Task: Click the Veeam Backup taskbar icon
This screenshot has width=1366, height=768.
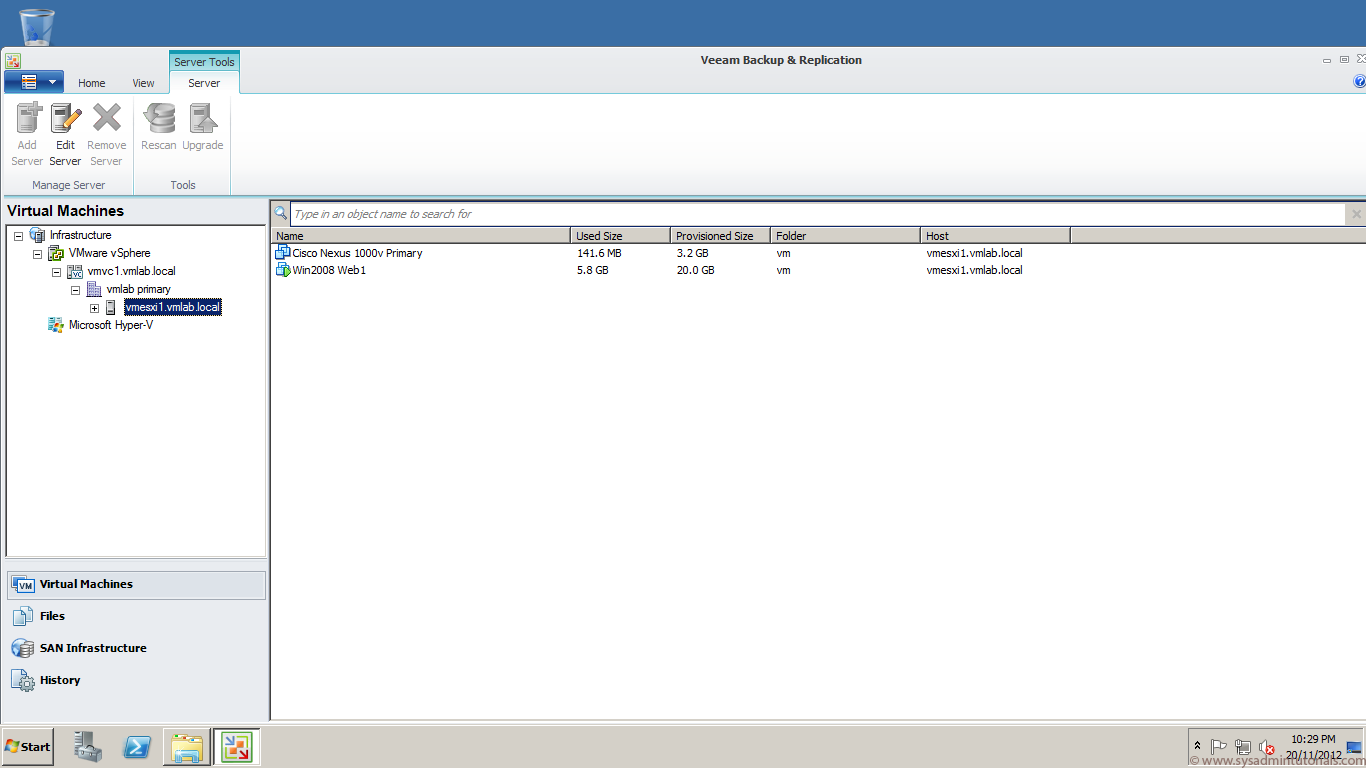Action: pos(236,746)
